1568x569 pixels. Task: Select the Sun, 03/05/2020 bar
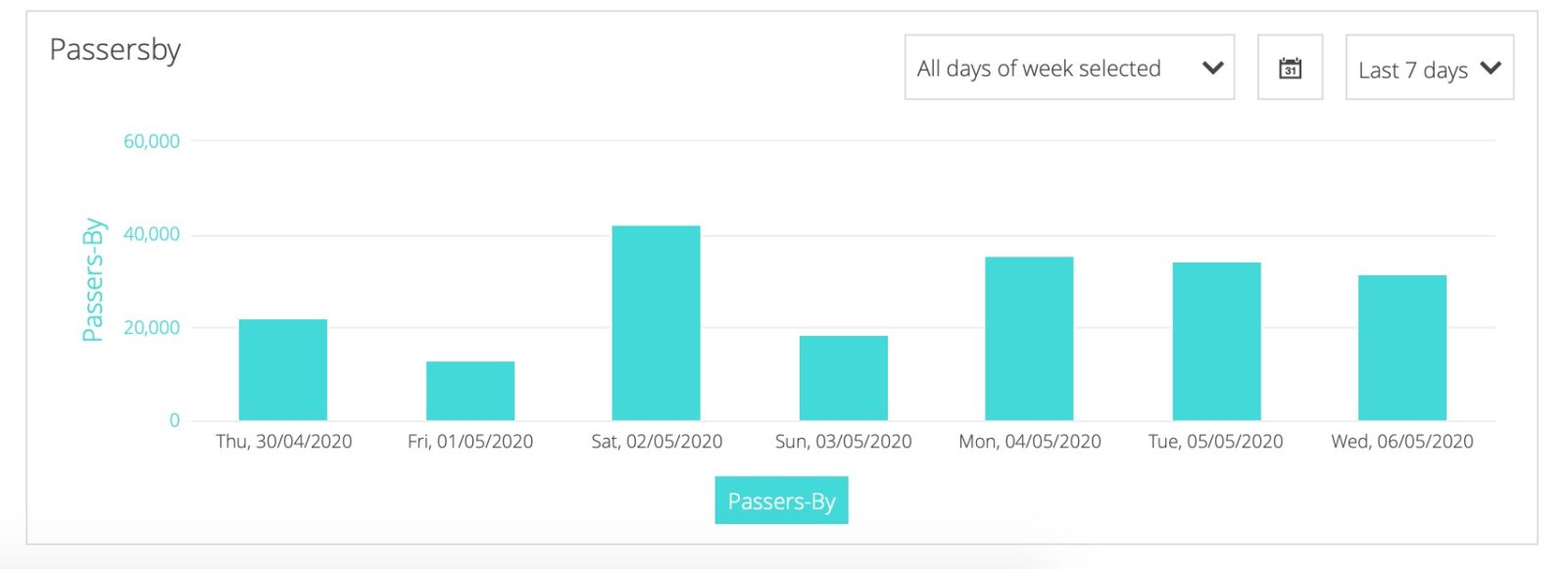pos(844,378)
